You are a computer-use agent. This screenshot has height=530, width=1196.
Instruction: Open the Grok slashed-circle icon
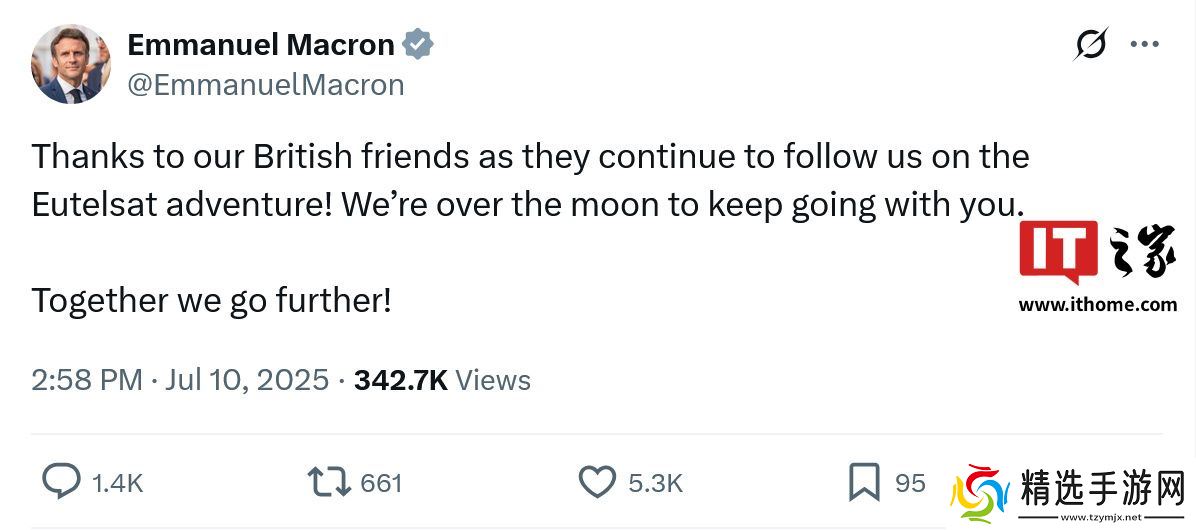point(1091,44)
